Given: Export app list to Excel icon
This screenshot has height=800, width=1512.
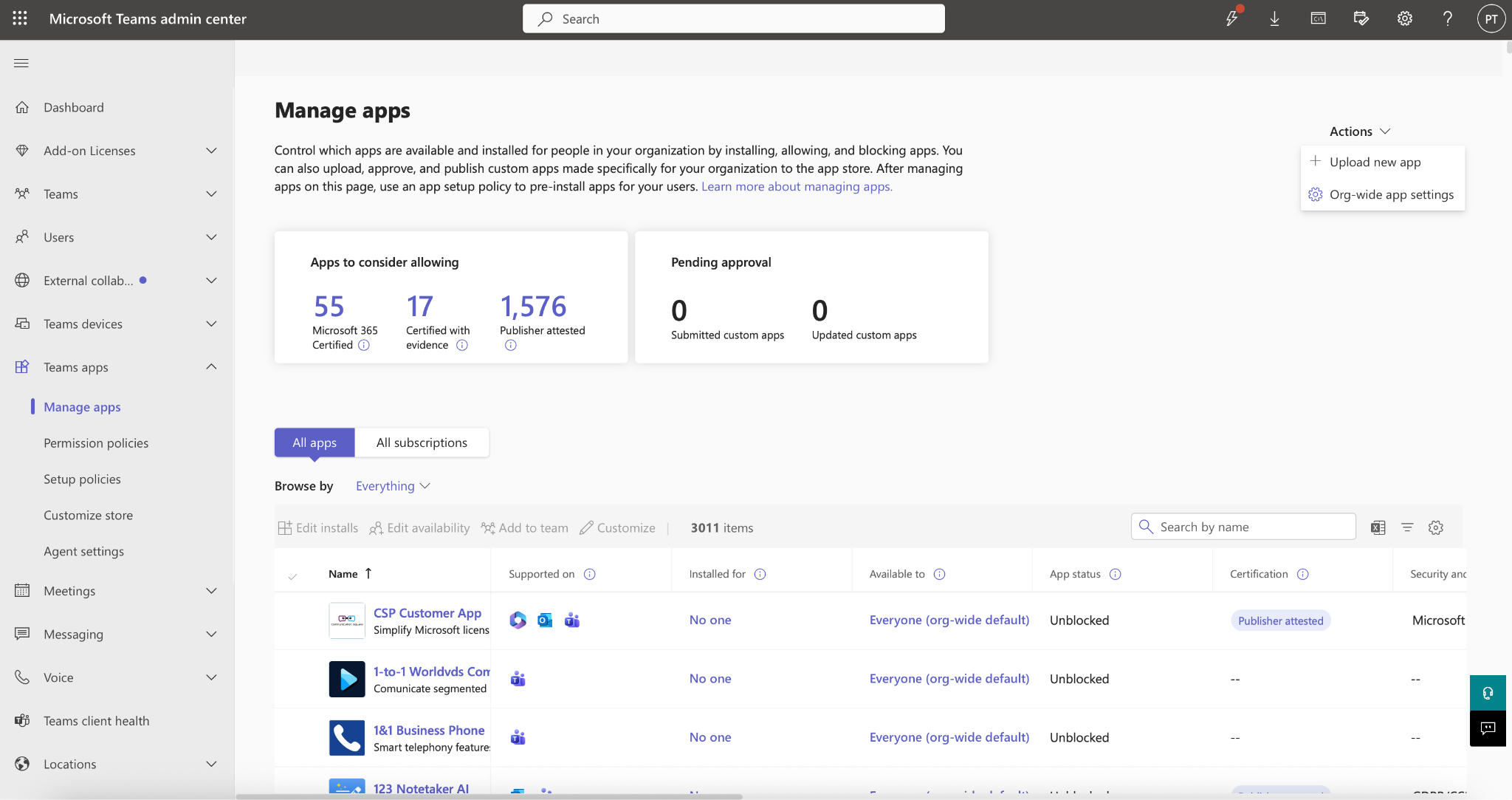Looking at the screenshot, I should pos(1378,527).
